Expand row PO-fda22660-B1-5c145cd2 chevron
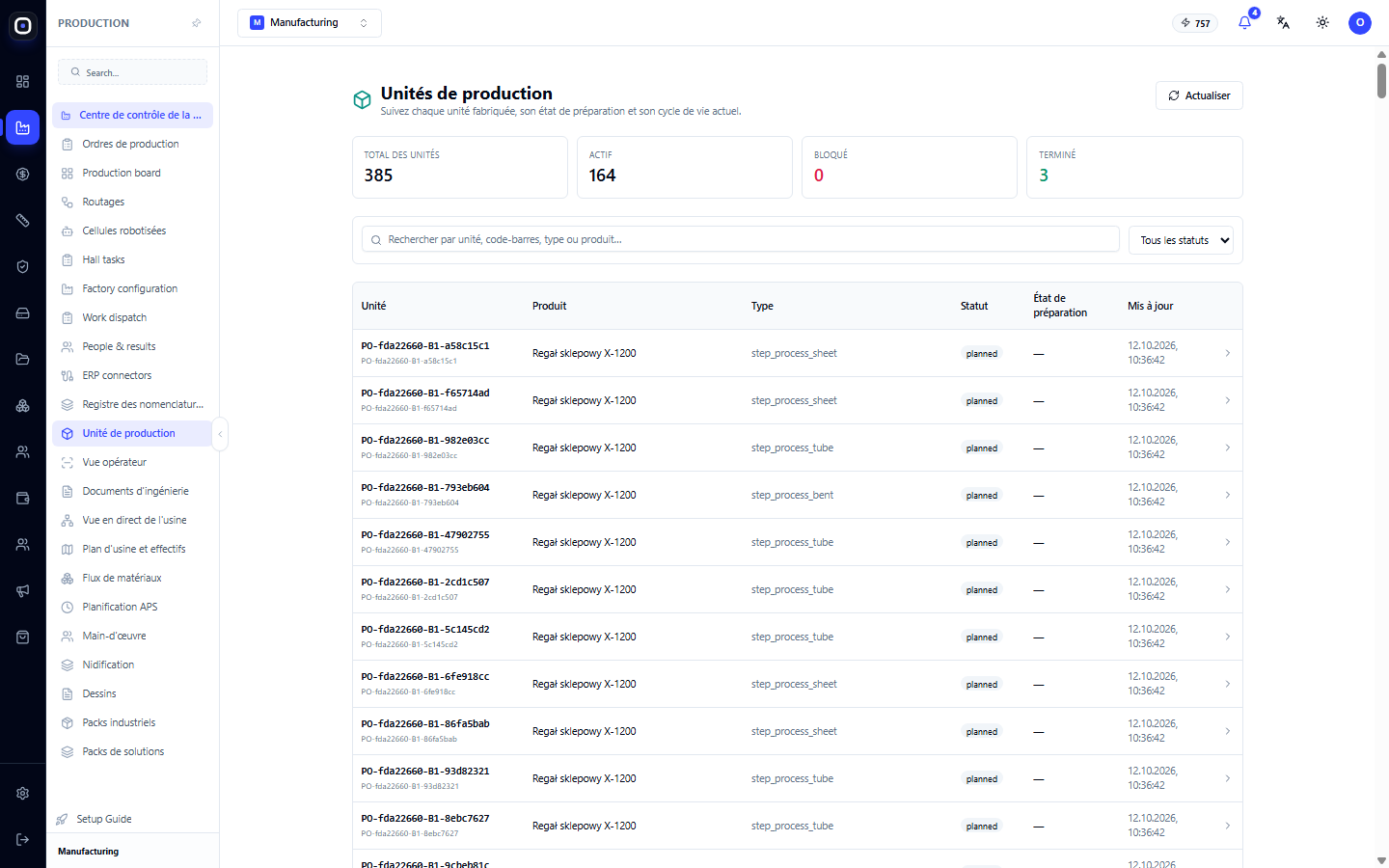 pos(1227,637)
